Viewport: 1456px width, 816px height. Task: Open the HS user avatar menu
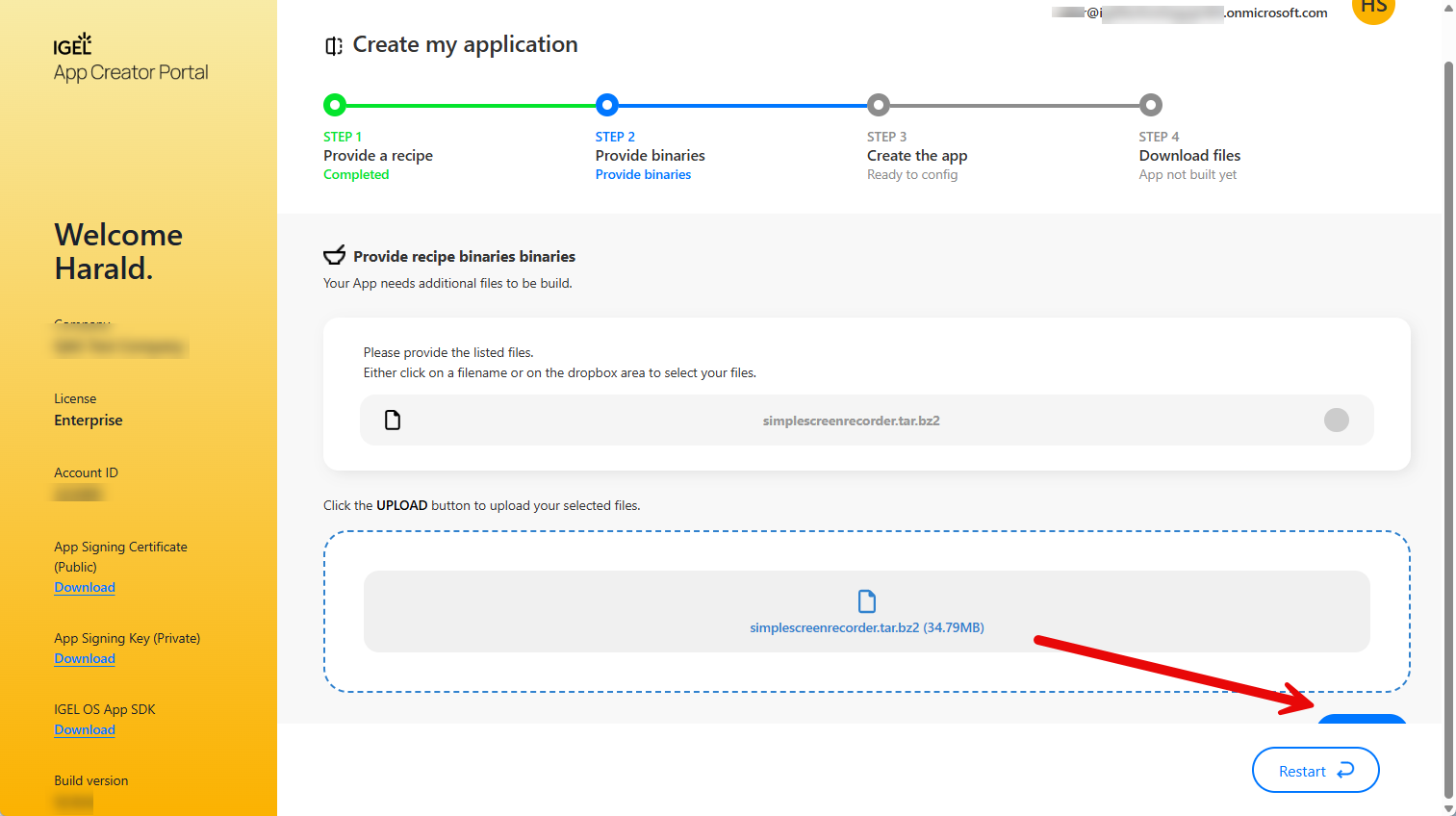(x=1373, y=9)
